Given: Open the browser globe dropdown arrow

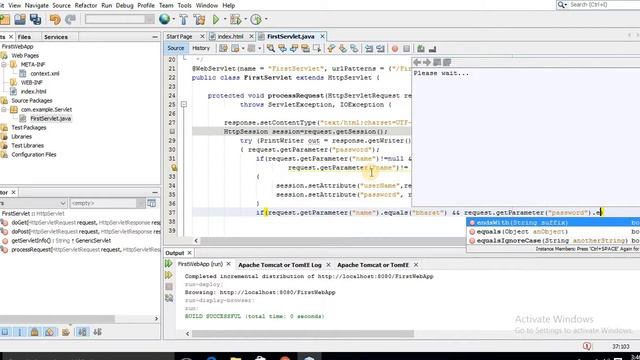Looking at the screenshot, I should (173, 19).
